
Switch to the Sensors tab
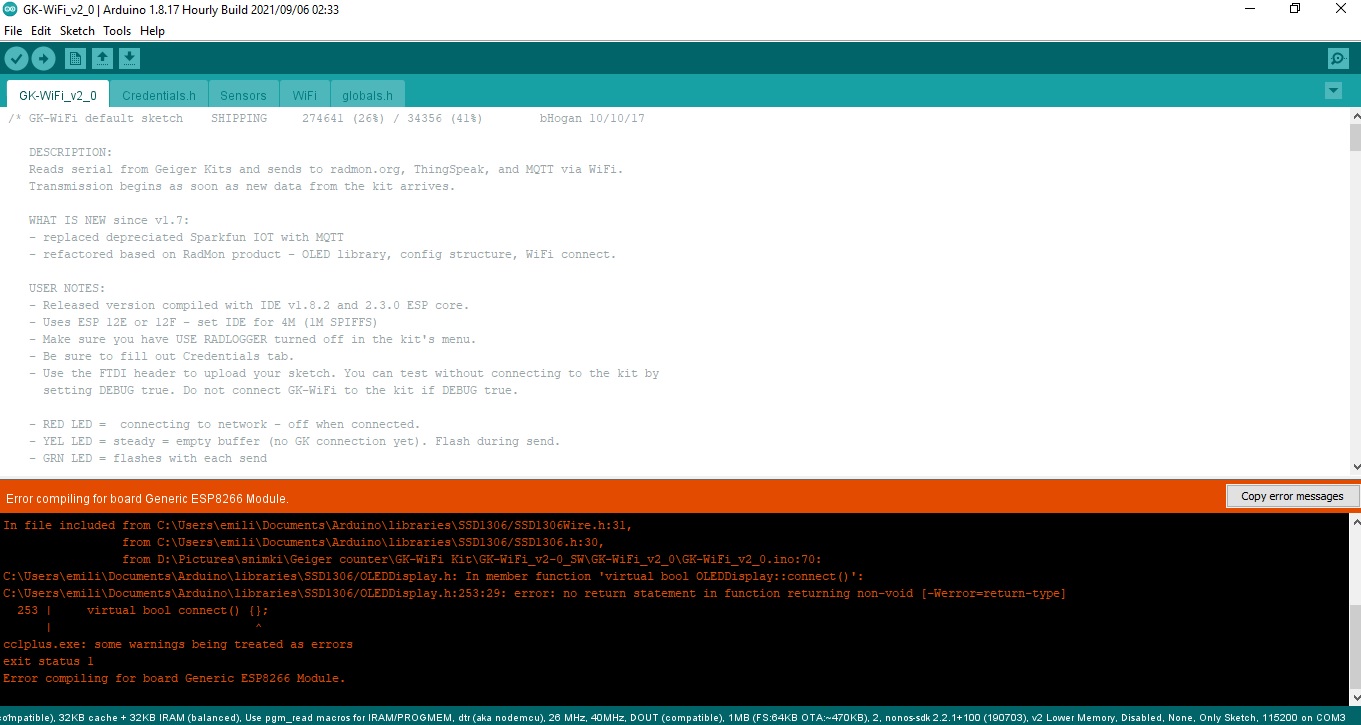coord(243,96)
